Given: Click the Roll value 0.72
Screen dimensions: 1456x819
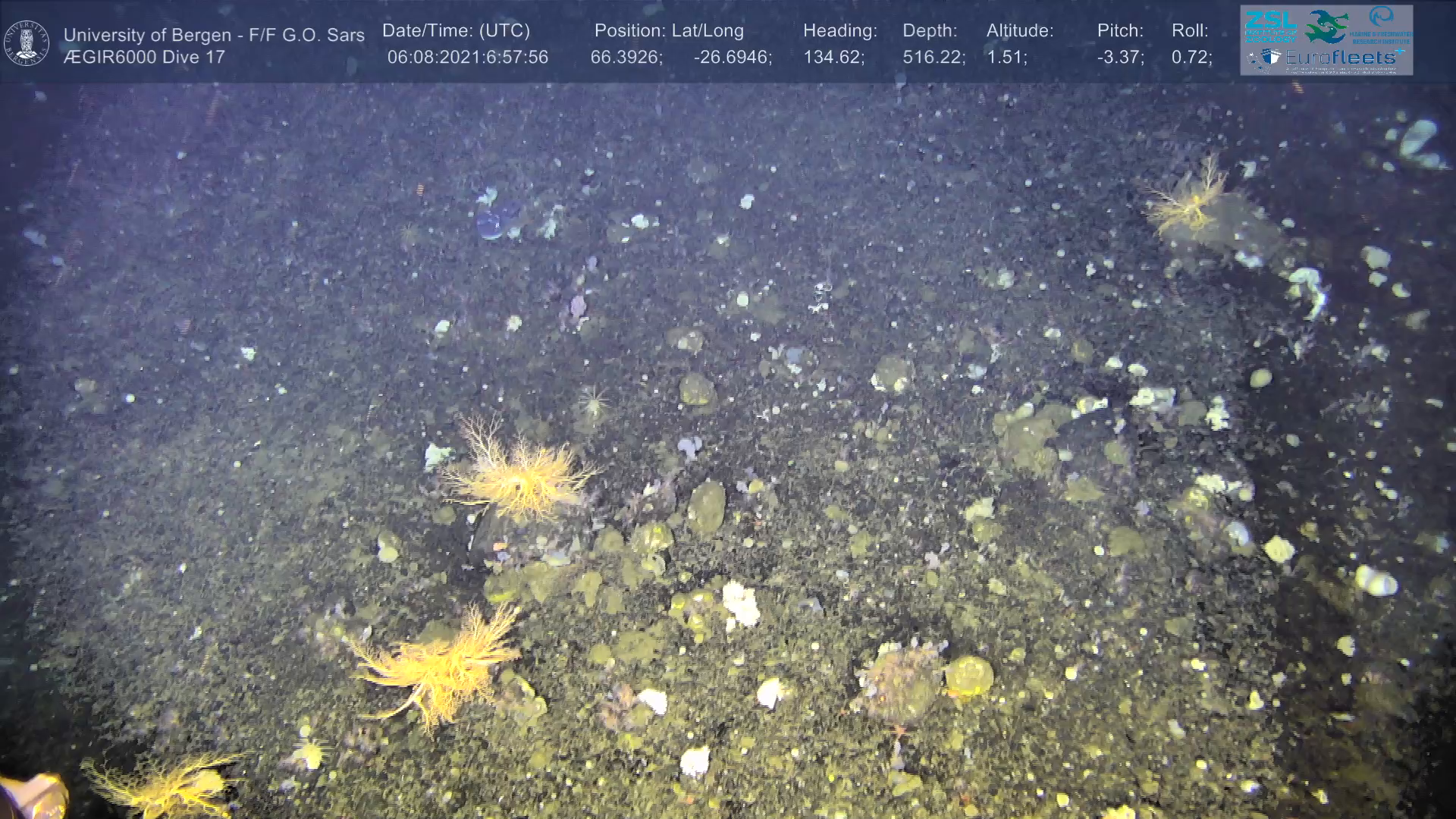Looking at the screenshot, I should tap(1191, 58).
